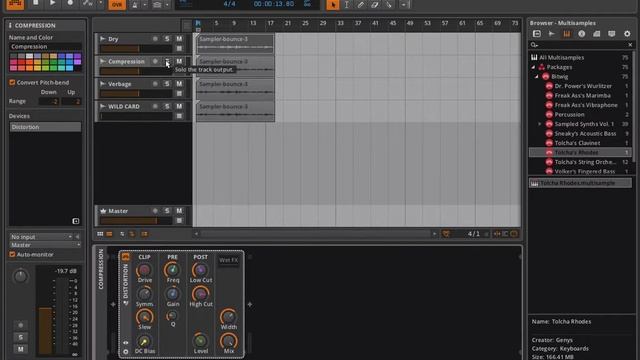Open the No input source dropdown
This screenshot has width=640, height=360.
click(x=41, y=237)
